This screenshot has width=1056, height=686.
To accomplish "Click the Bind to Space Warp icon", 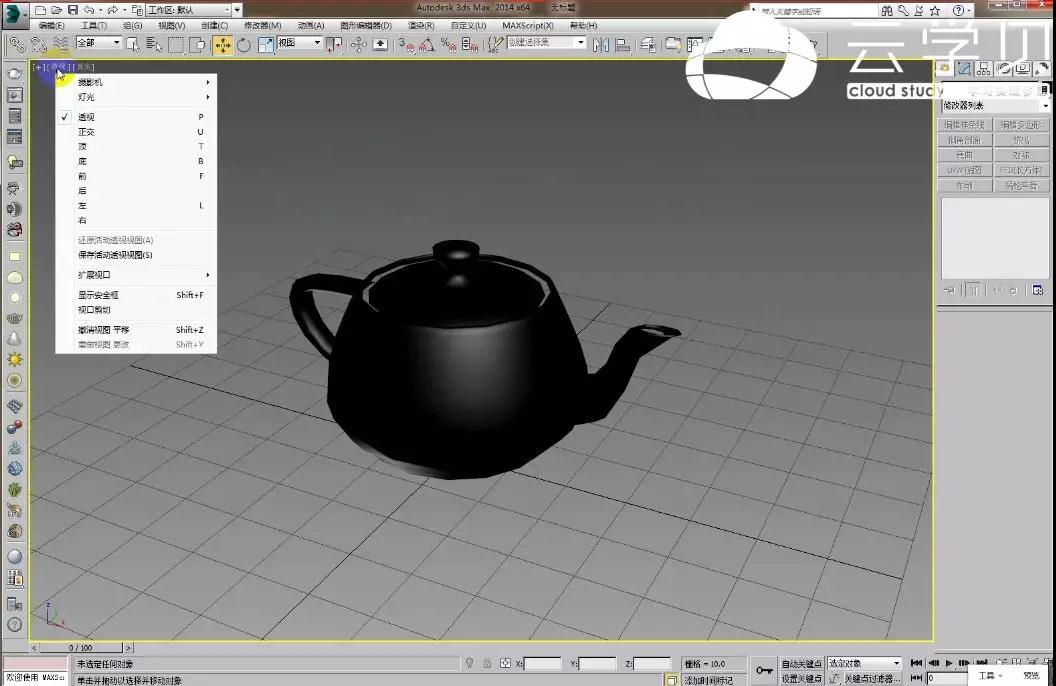I will point(61,45).
